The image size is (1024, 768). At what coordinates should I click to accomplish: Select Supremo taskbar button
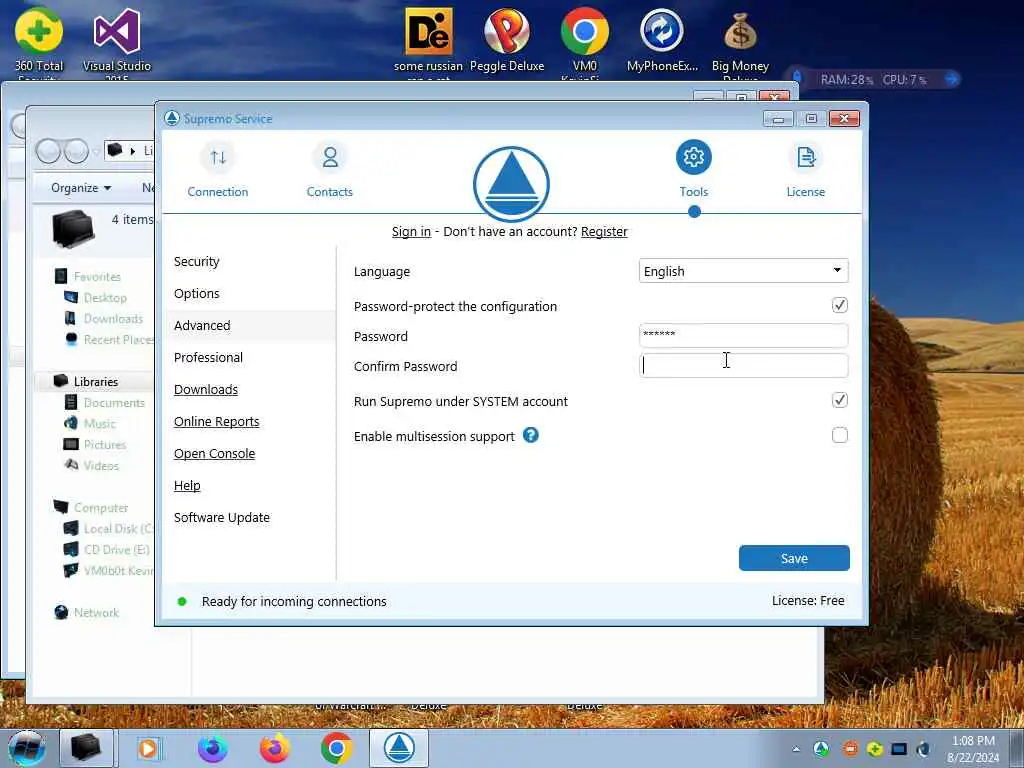click(399, 748)
